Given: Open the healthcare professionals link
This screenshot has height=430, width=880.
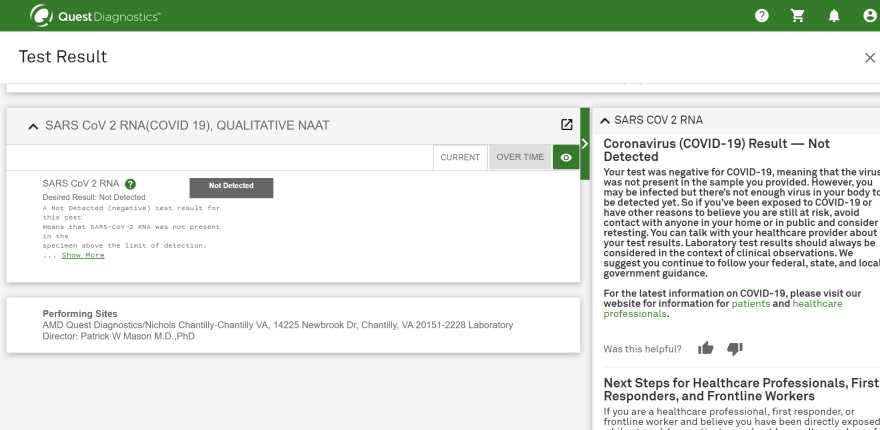Looking at the screenshot, I should 723,309.
